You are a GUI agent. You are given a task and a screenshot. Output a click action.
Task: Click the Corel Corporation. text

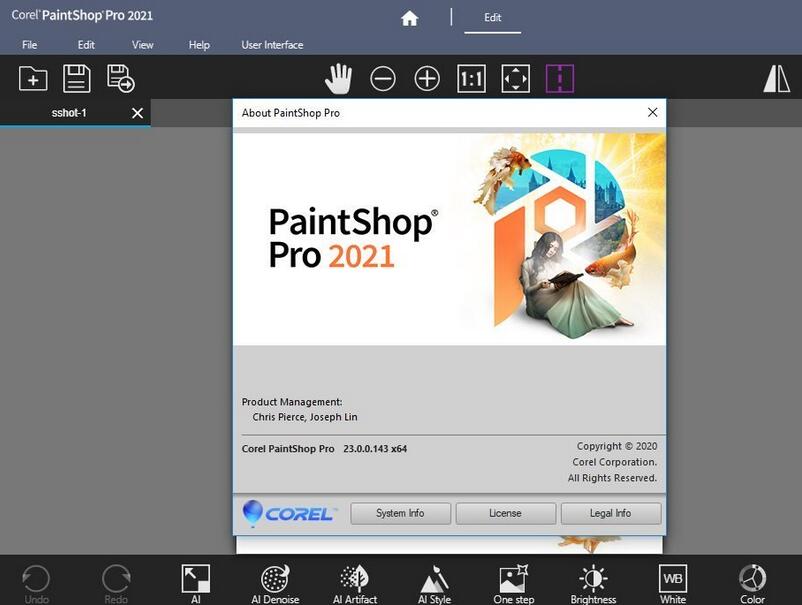[x=615, y=462]
